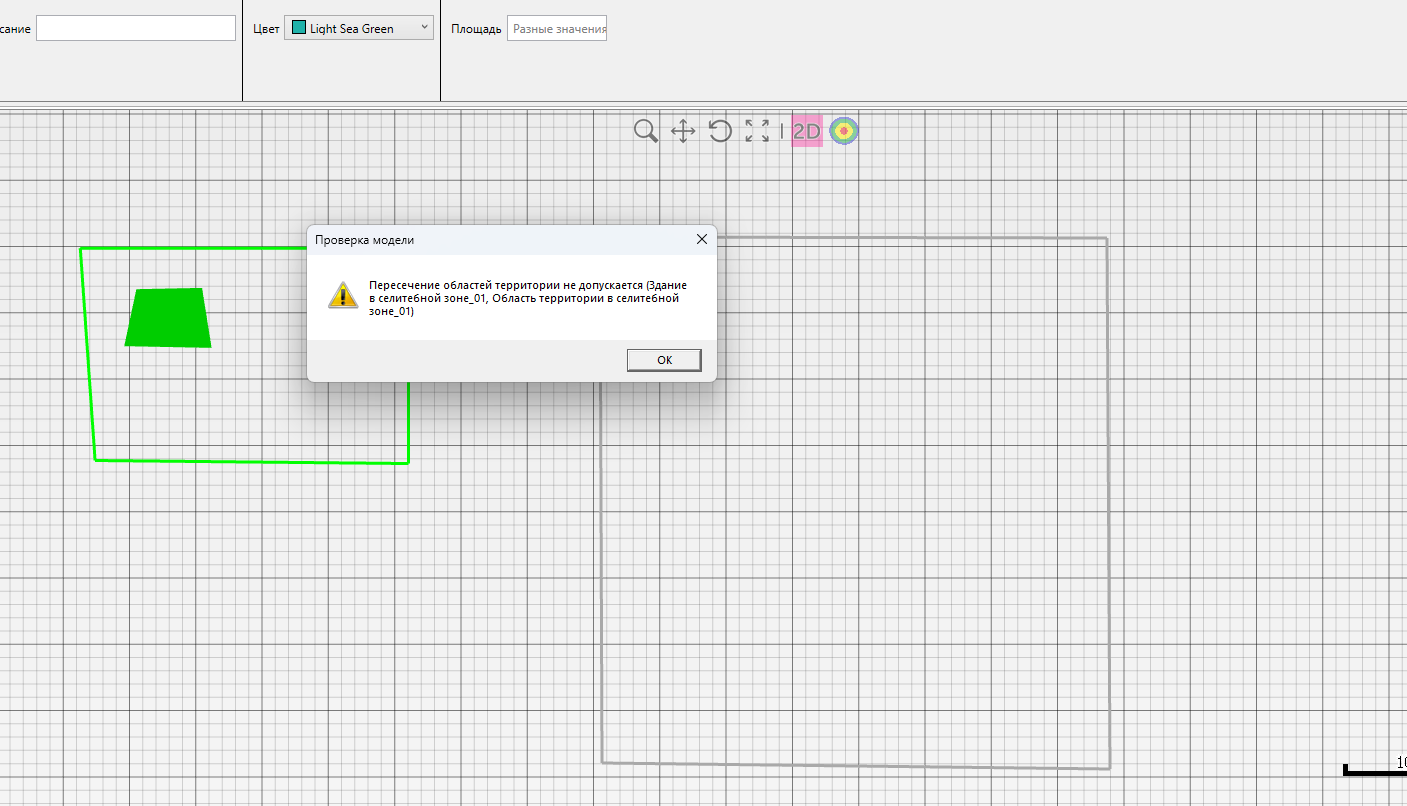Open the Цвет color dropdown

358,29
